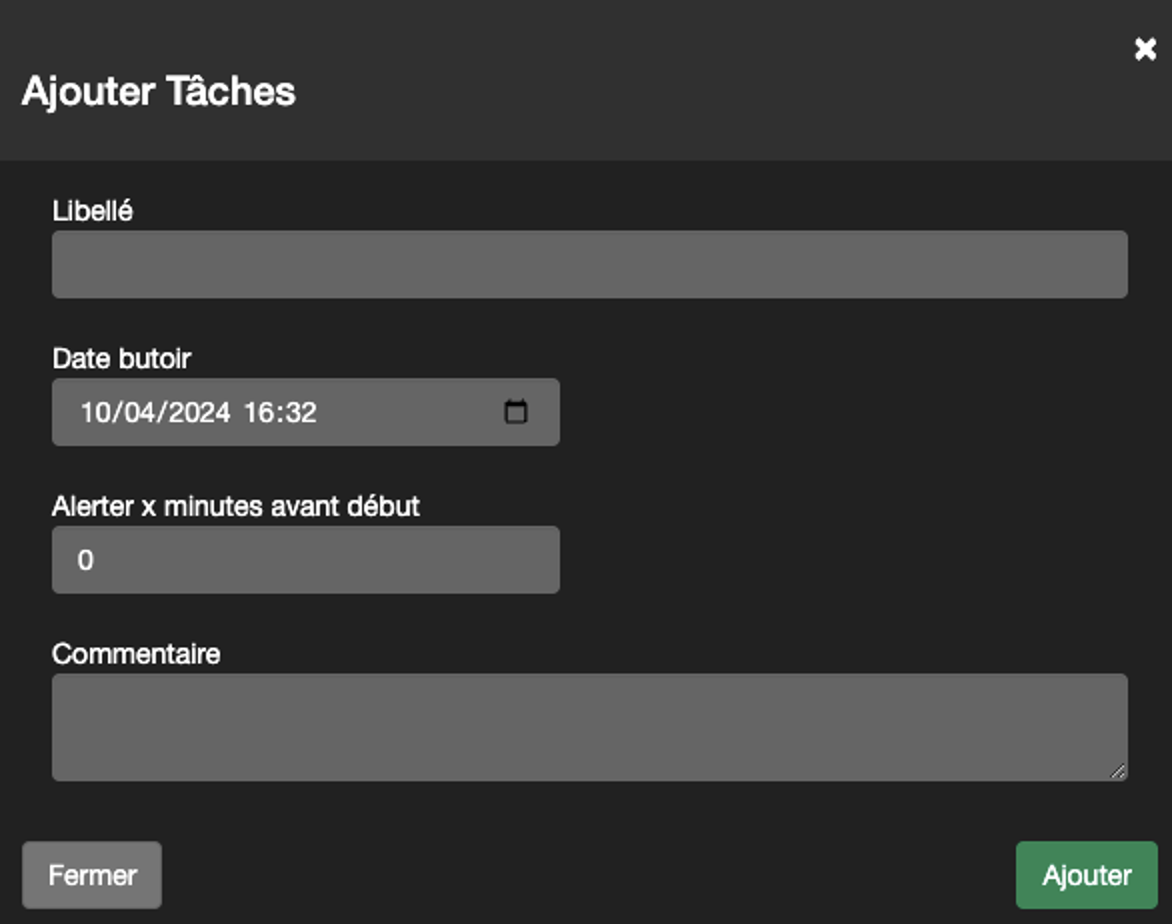The image size is (1172, 924).
Task: Click the Alerter x minutes avant début label
Action: 235,507
